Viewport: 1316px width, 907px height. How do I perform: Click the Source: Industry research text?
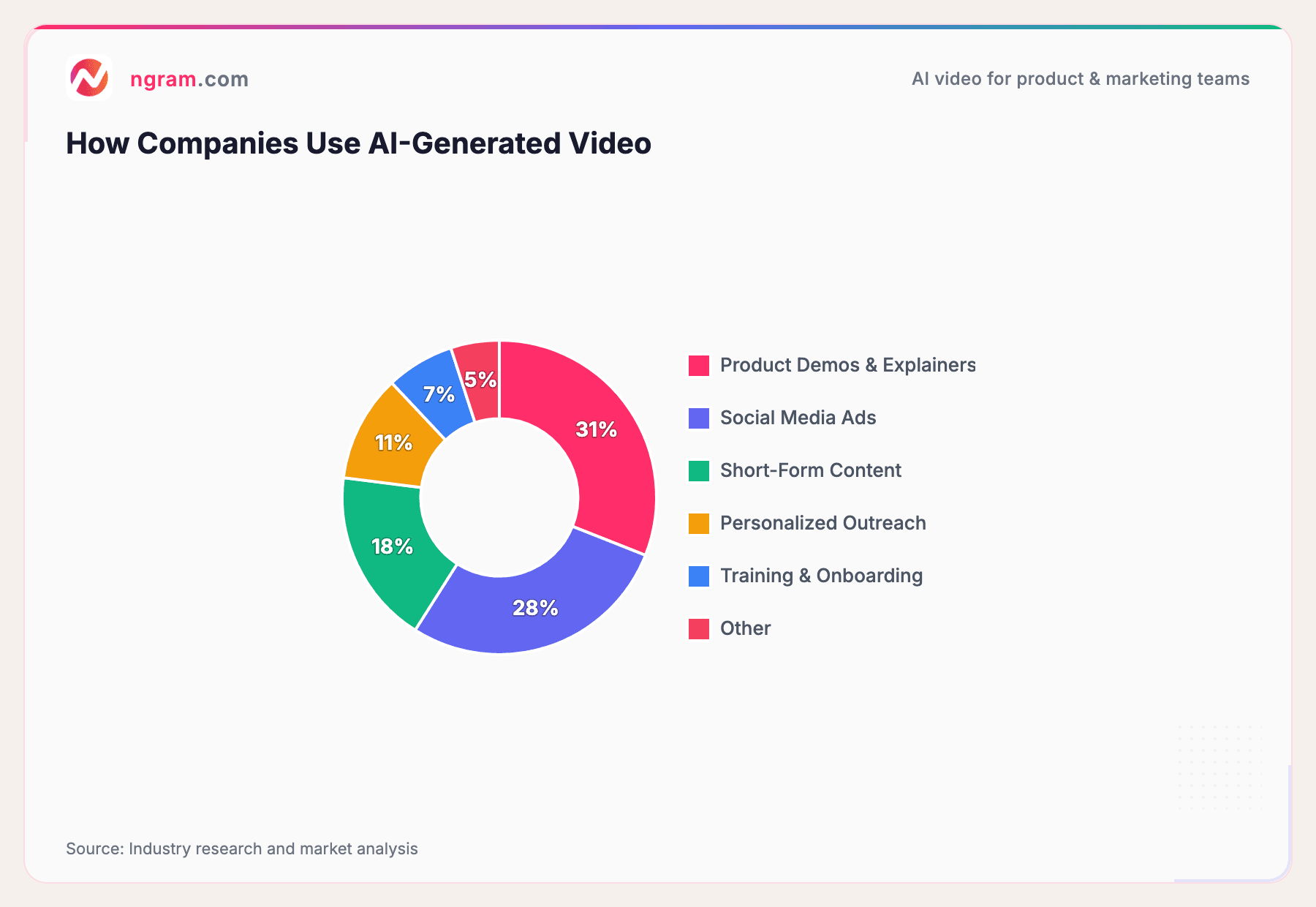241,848
